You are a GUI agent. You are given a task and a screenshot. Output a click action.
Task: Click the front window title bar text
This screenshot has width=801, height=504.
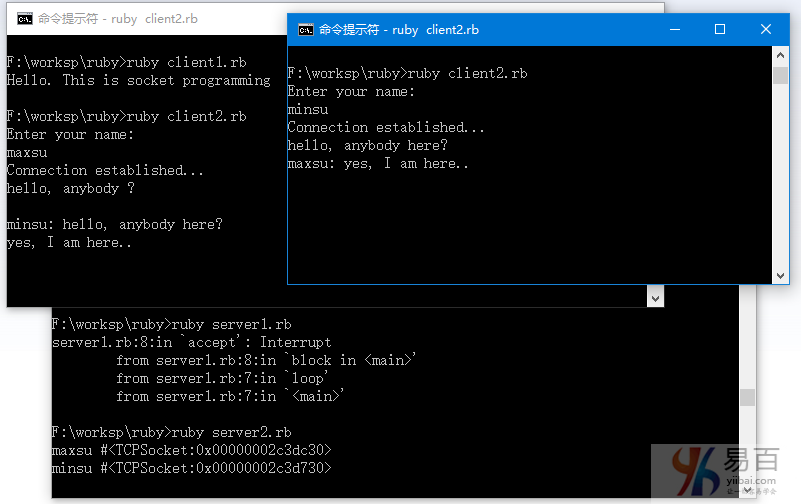pos(399,30)
